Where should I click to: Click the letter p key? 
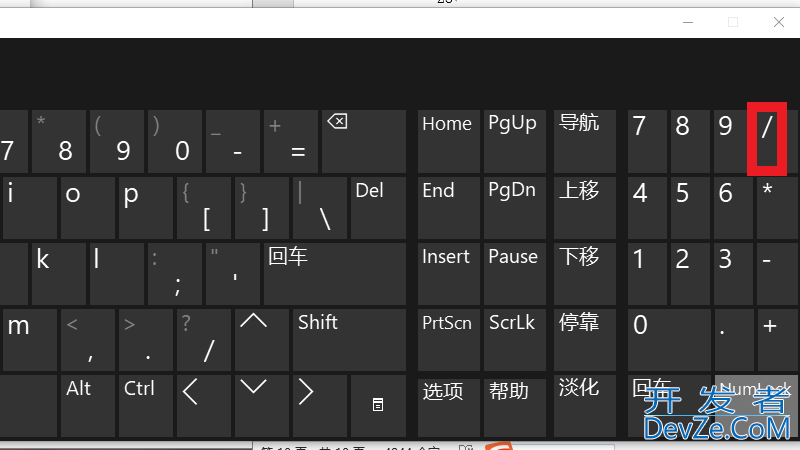[146, 208]
